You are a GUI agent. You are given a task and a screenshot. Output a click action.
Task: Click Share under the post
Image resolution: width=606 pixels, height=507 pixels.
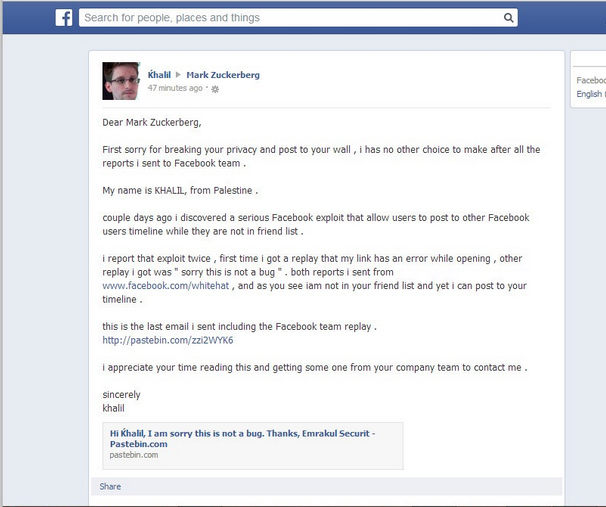pos(110,487)
